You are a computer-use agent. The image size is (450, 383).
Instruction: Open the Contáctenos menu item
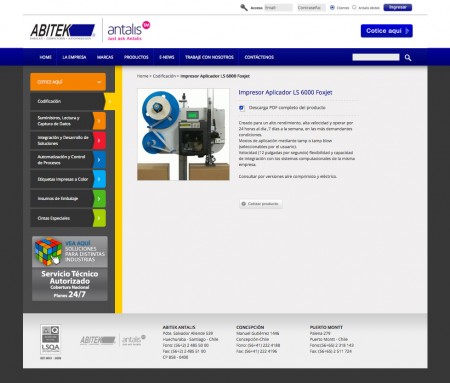click(x=259, y=57)
